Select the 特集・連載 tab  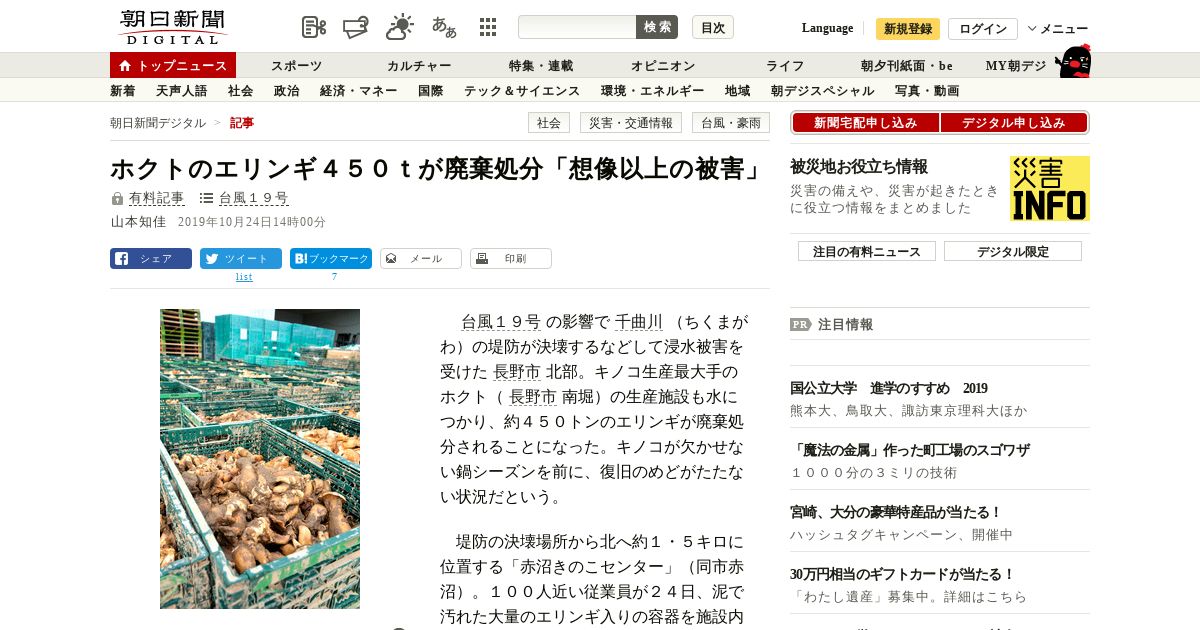(x=541, y=65)
